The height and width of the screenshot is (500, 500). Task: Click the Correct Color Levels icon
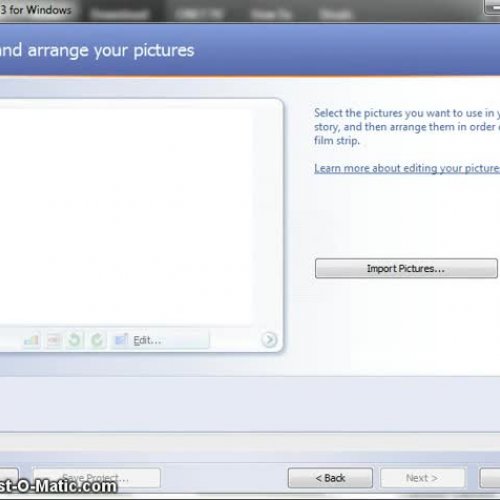(31, 340)
